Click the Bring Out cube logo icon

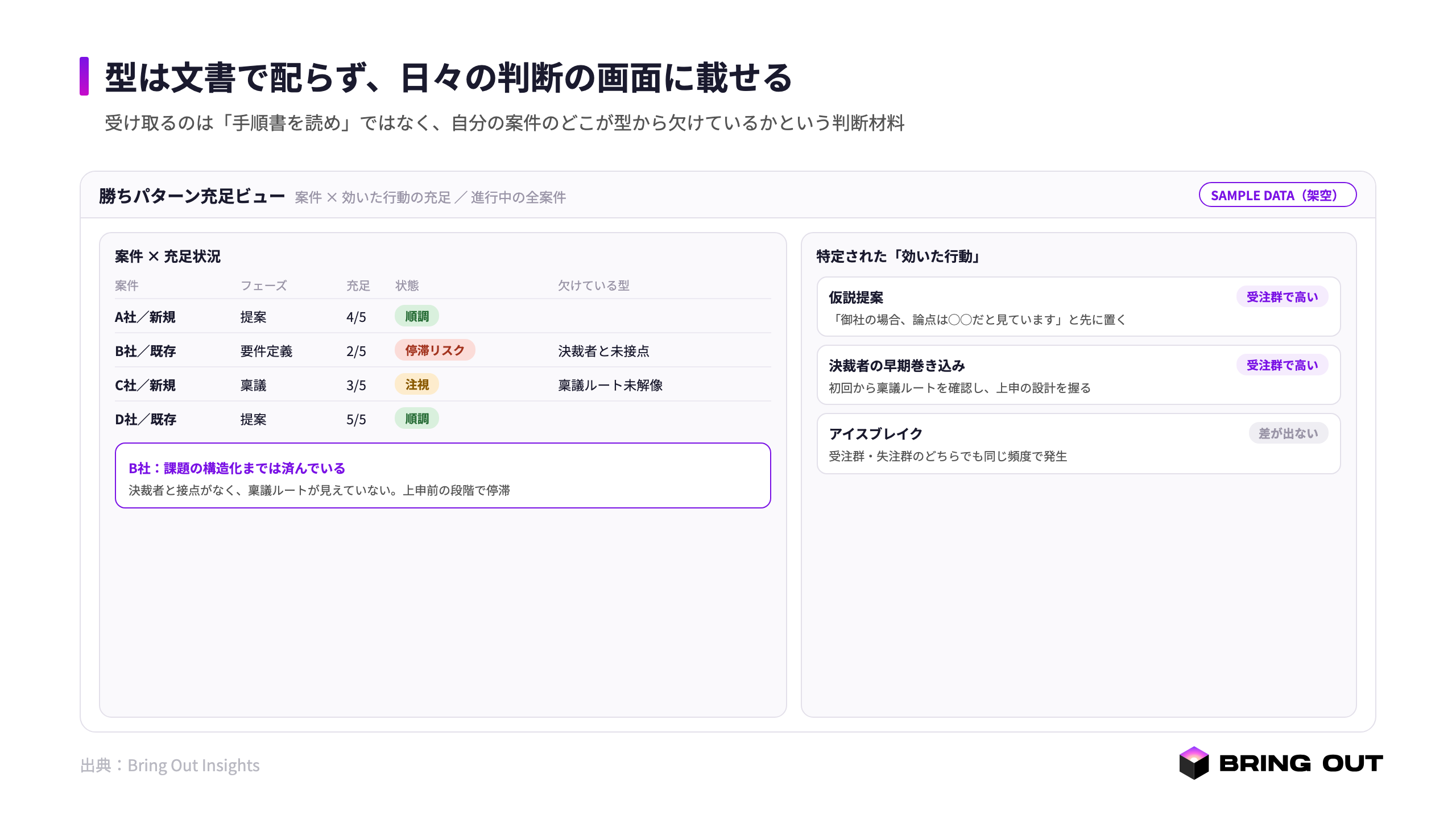click(x=1194, y=763)
